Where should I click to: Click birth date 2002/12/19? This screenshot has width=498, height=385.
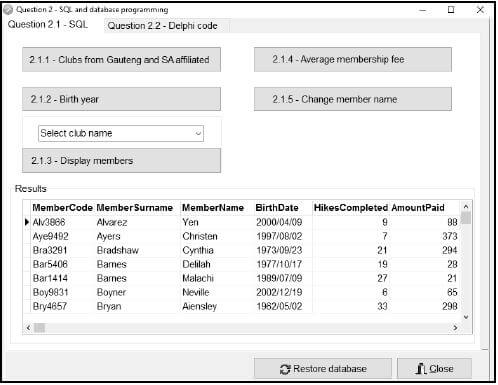(x=279, y=292)
